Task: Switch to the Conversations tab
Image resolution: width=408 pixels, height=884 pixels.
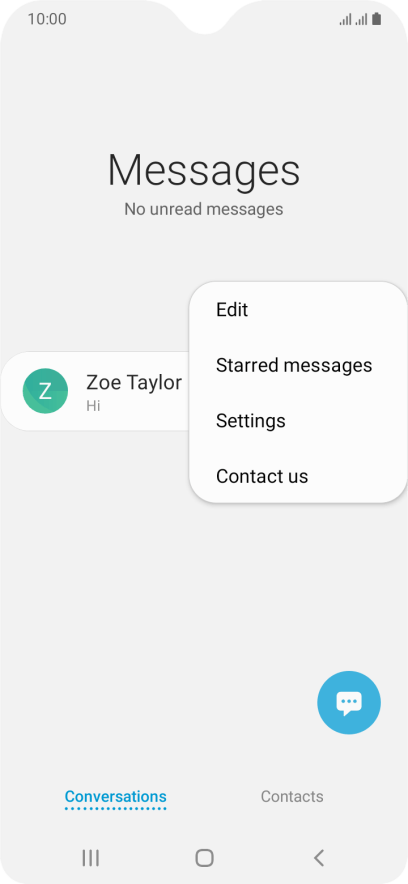Action: click(116, 796)
